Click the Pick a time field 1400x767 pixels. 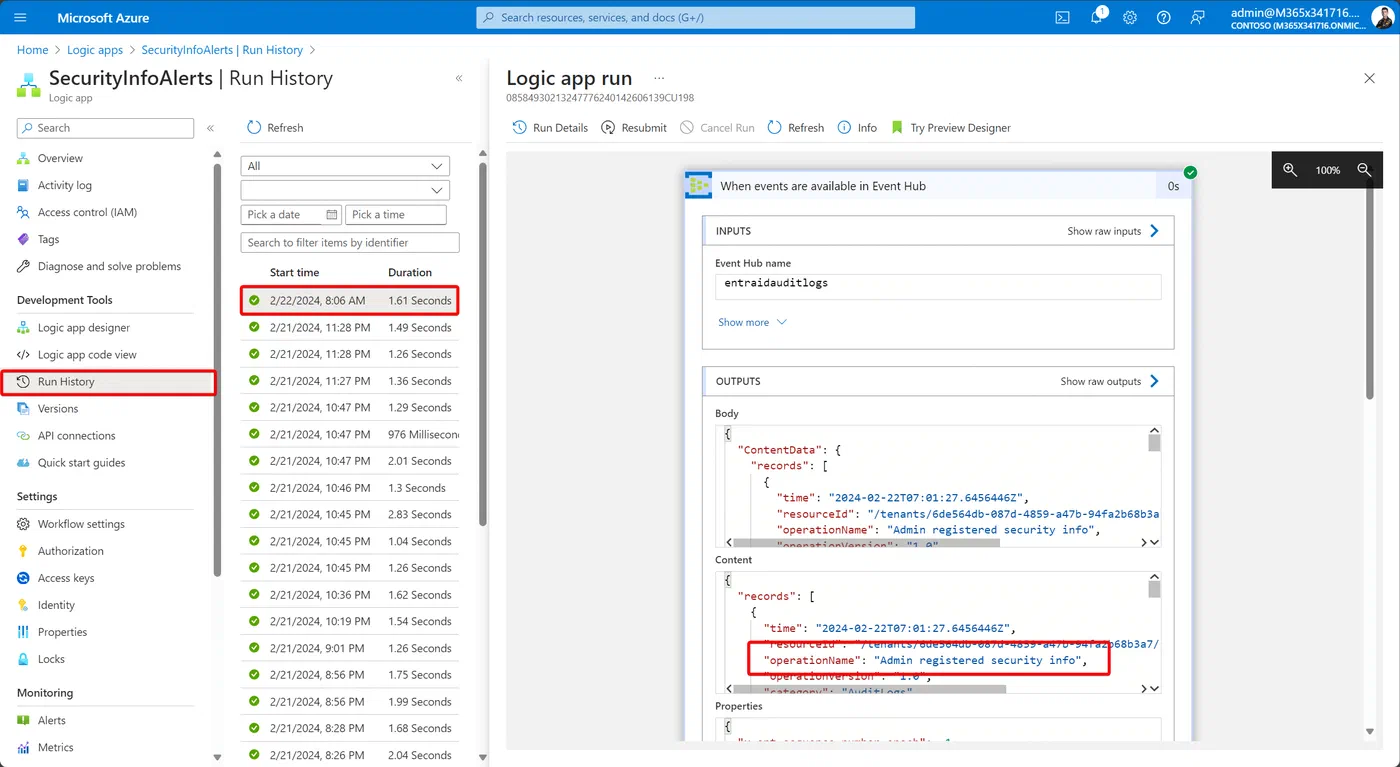396,215
